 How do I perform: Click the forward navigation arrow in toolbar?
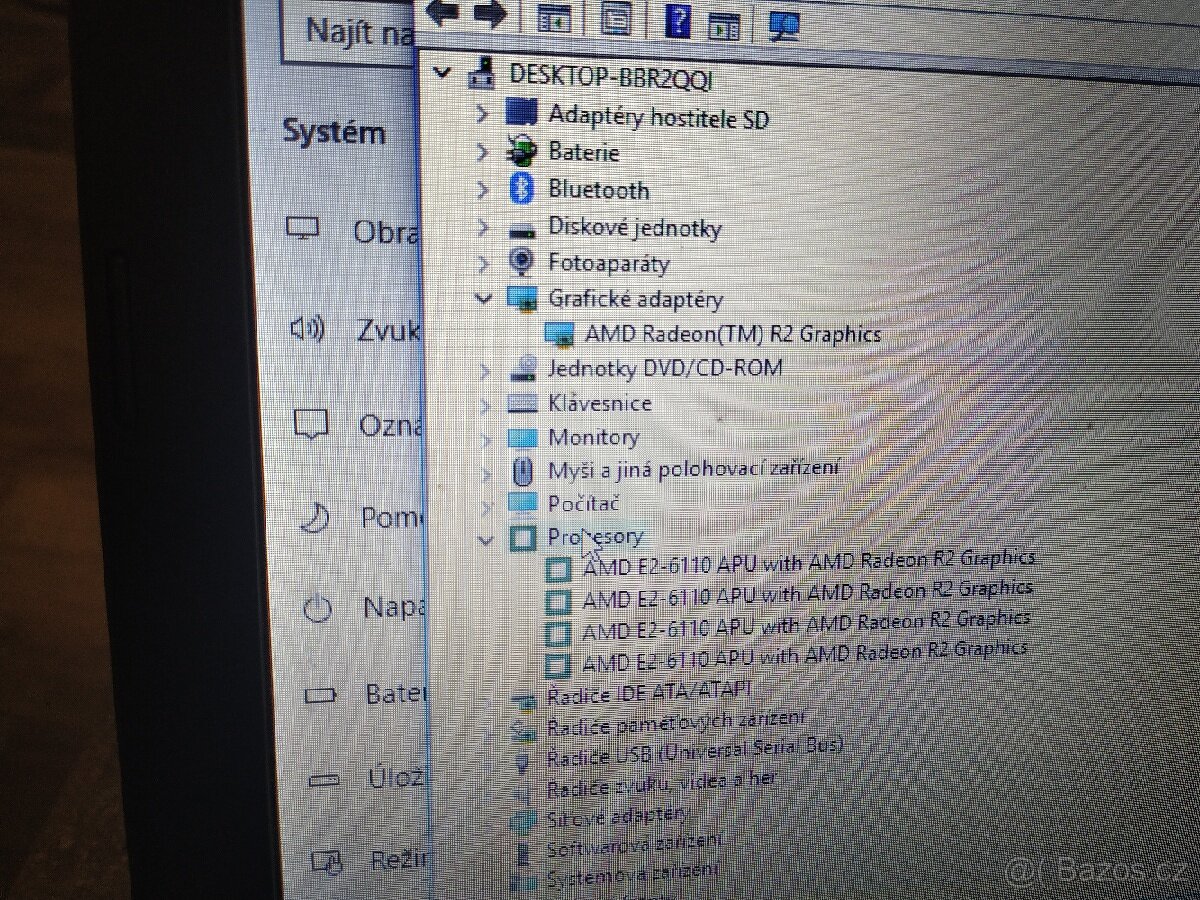[489, 13]
